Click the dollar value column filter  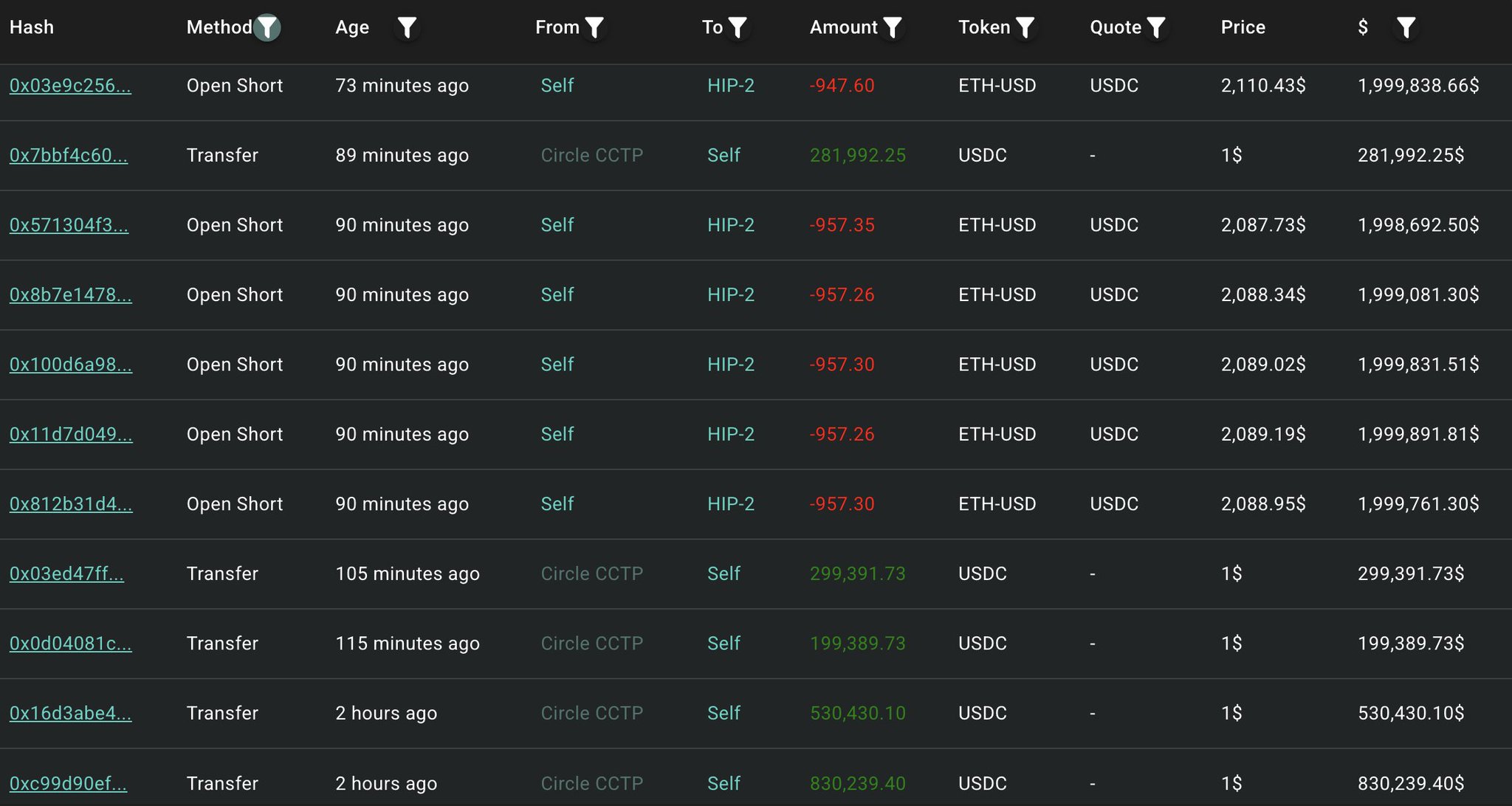pyautogui.click(x=1406, y=28)
